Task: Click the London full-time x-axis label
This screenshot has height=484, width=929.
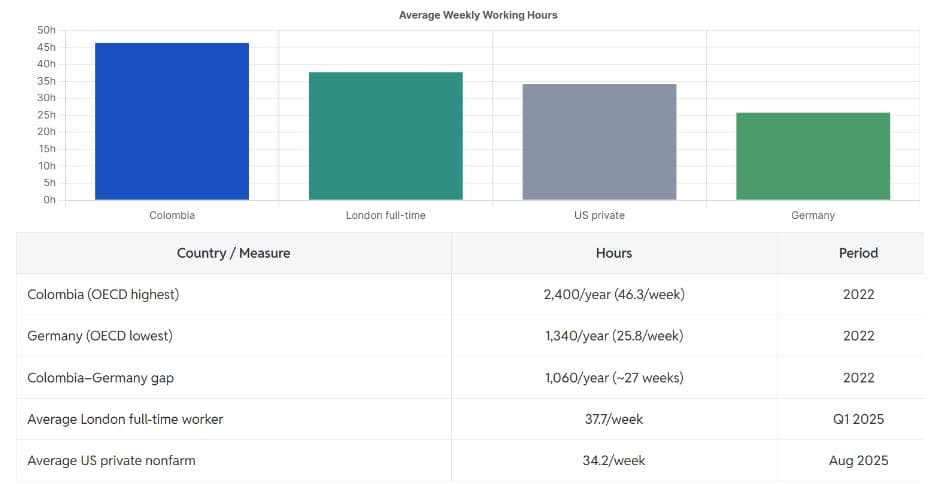Action: [x=386, y=215]
